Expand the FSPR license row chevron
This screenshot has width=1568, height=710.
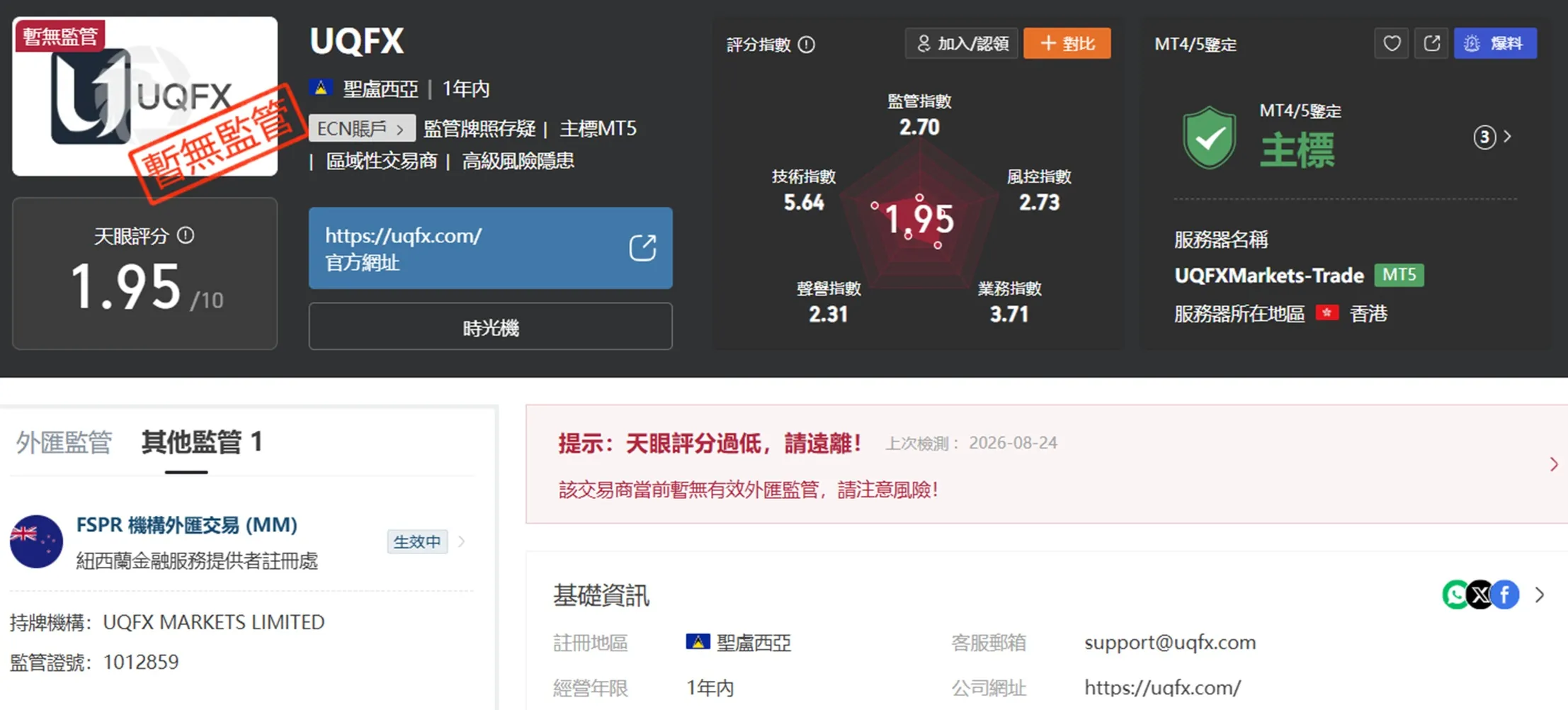tap(462, 542)
